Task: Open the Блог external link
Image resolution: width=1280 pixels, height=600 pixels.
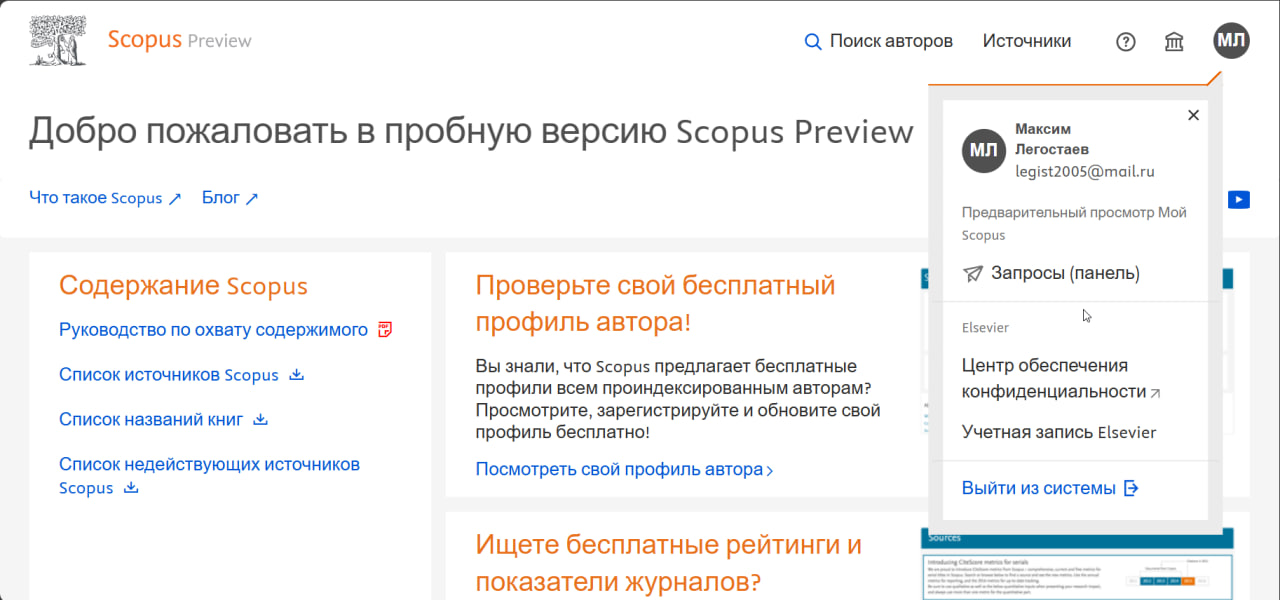Action: coord(229,198)
